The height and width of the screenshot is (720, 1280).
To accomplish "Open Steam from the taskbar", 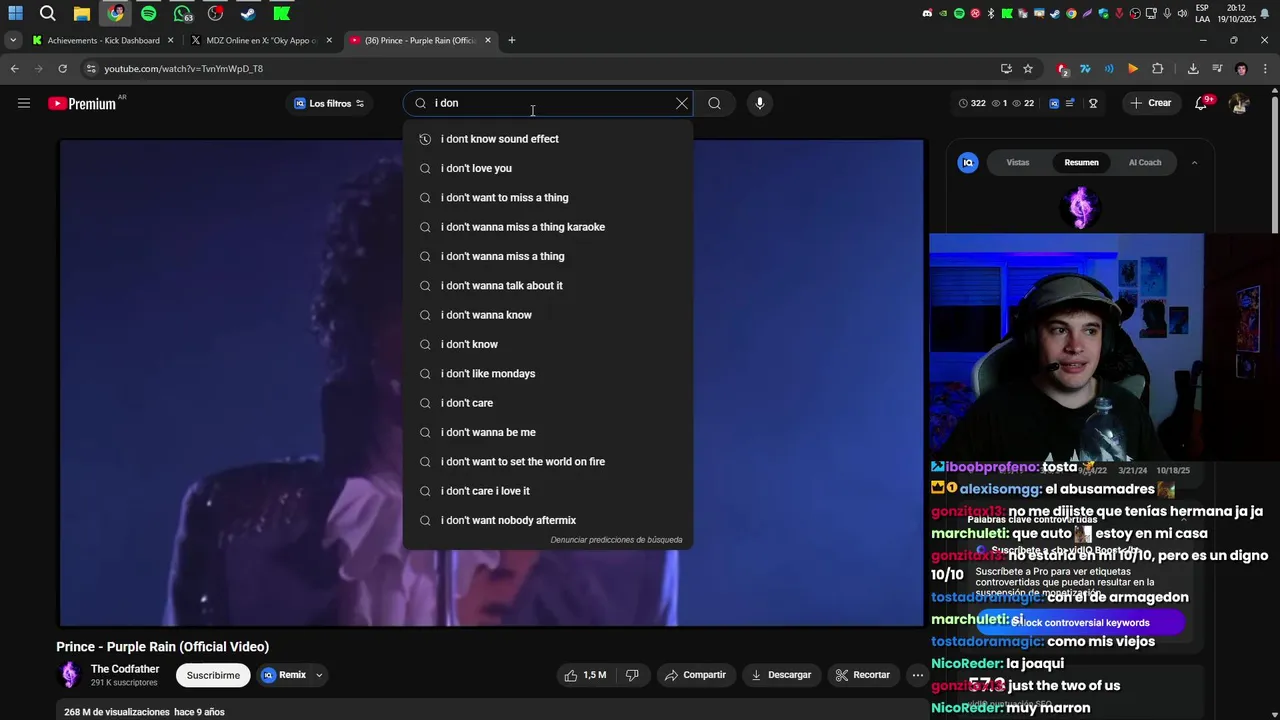I will [249, 13].
